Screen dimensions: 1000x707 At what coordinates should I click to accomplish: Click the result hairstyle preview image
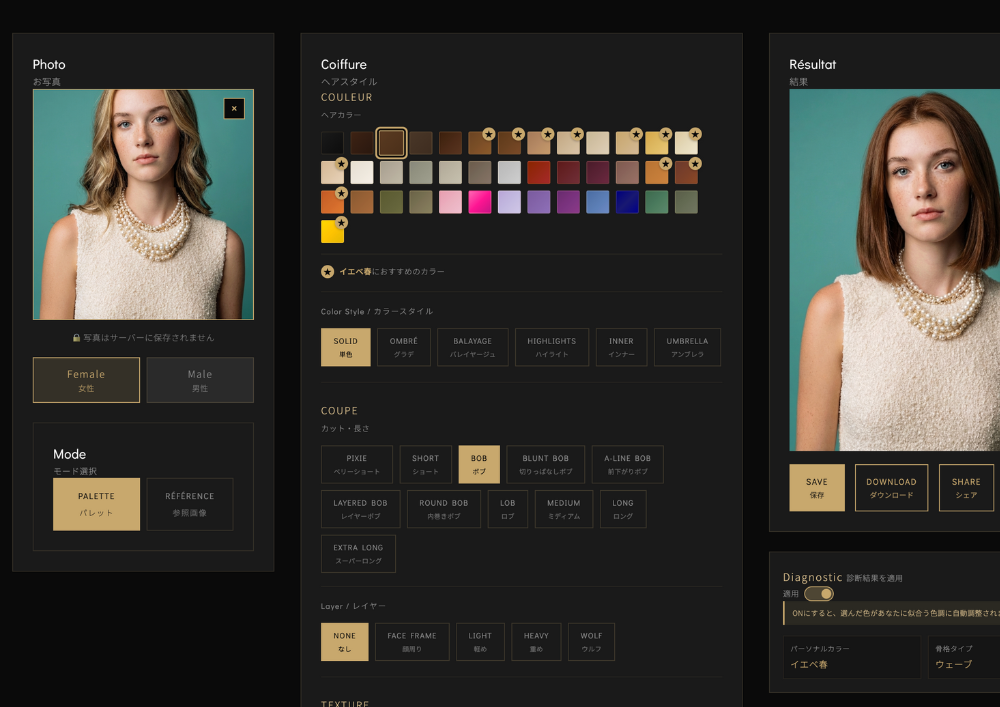click(x=894, y=270)
